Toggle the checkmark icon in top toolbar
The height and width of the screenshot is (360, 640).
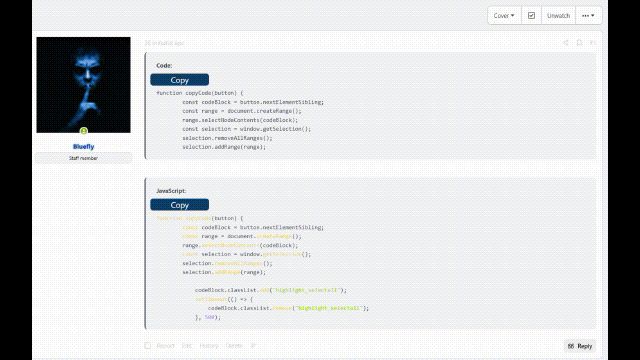pos(531,16)
